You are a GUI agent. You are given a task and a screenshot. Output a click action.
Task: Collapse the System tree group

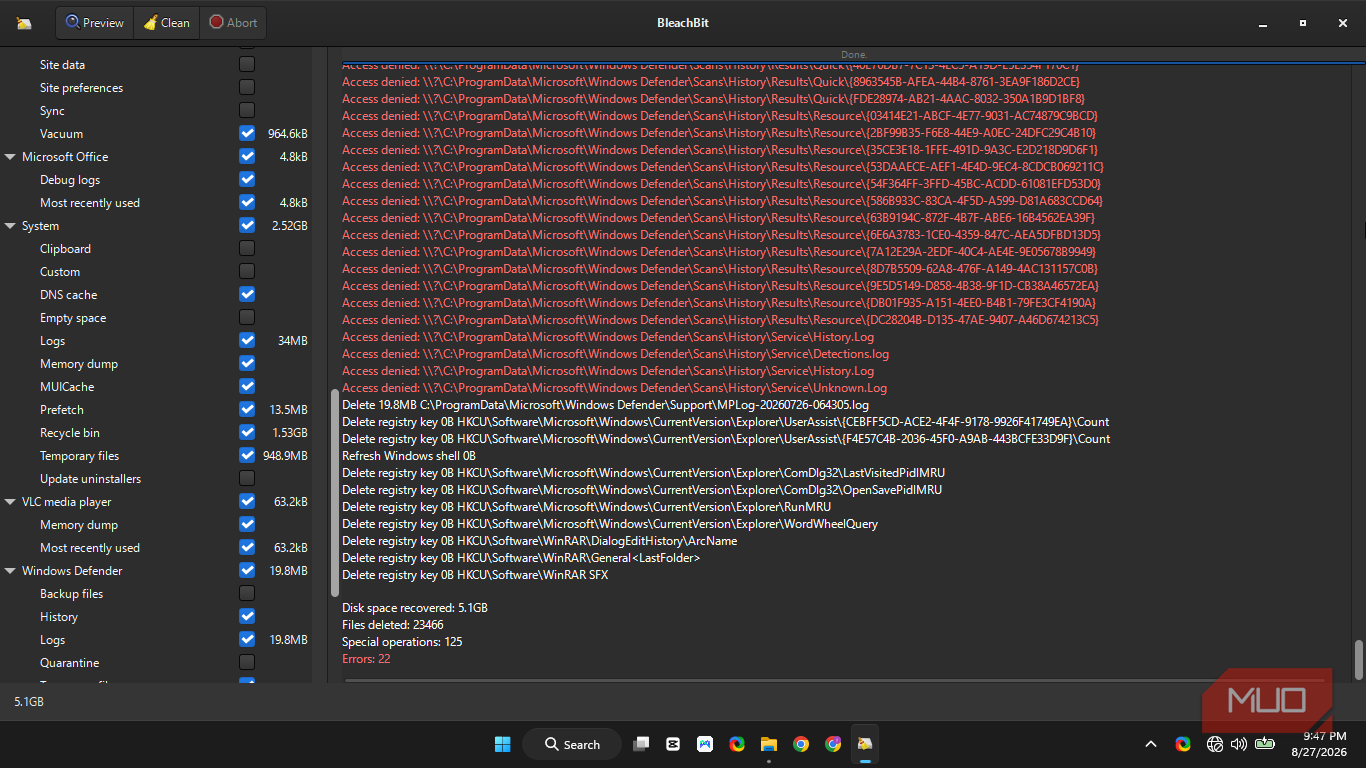click(10, 226)
